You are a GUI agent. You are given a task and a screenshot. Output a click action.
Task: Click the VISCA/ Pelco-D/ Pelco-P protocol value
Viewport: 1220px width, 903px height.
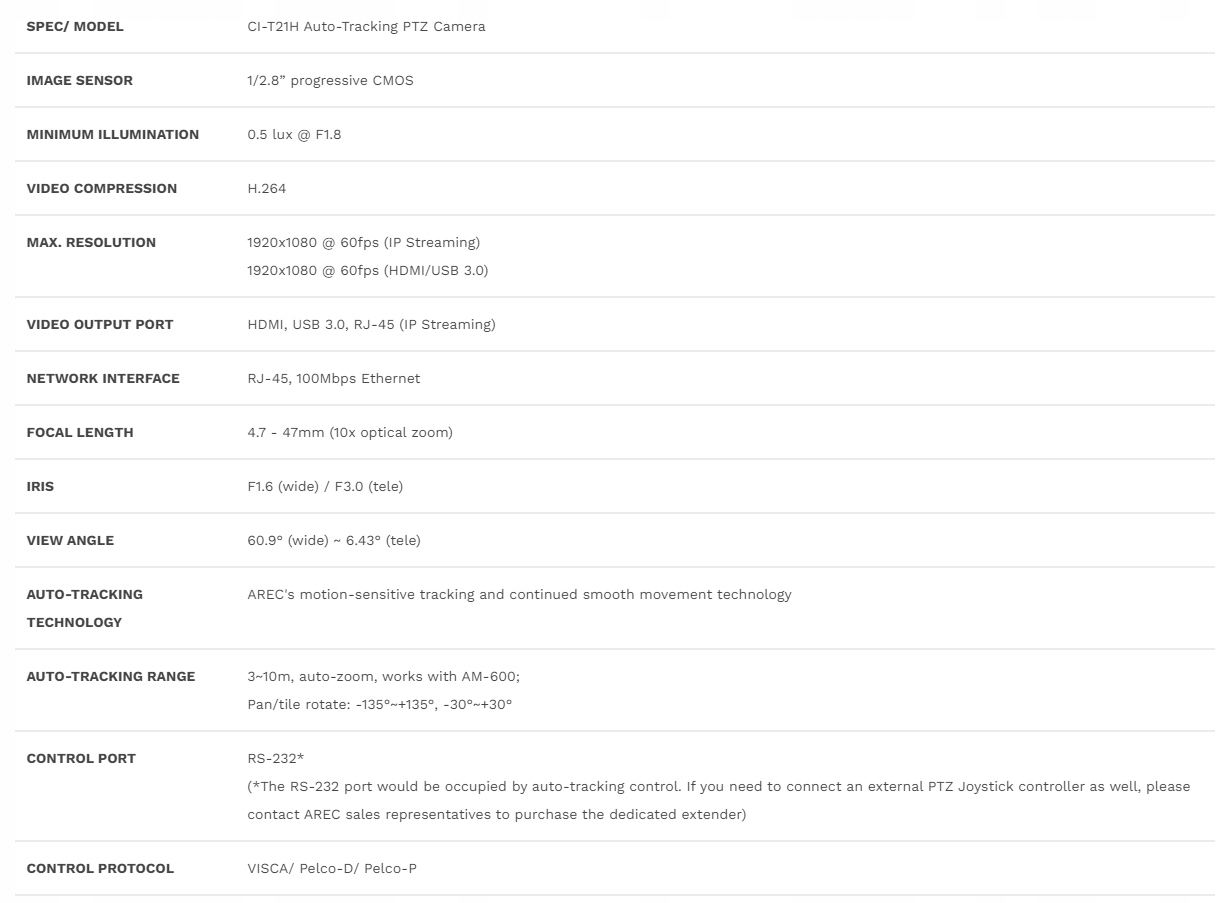point(332,868)
